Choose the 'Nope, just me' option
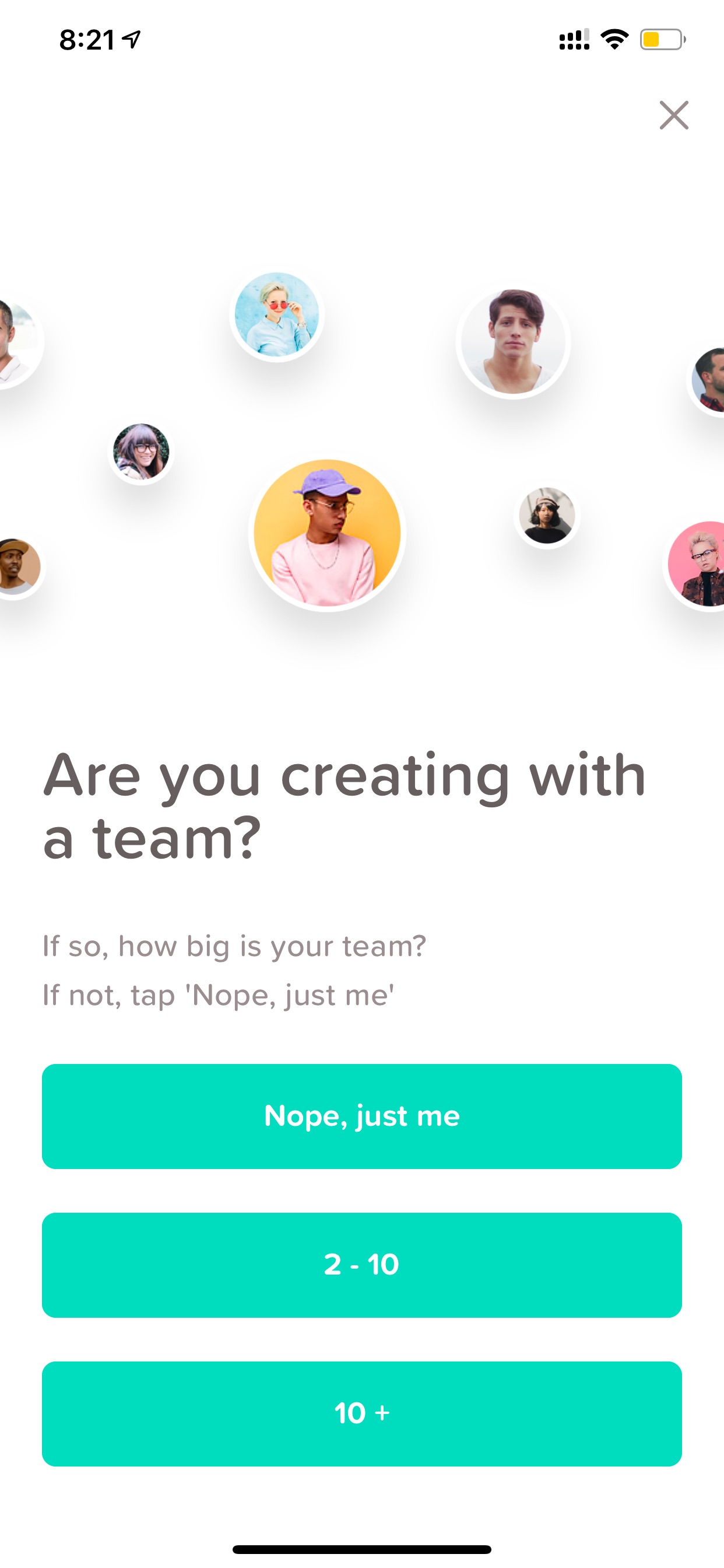 tap(362, 1116)
